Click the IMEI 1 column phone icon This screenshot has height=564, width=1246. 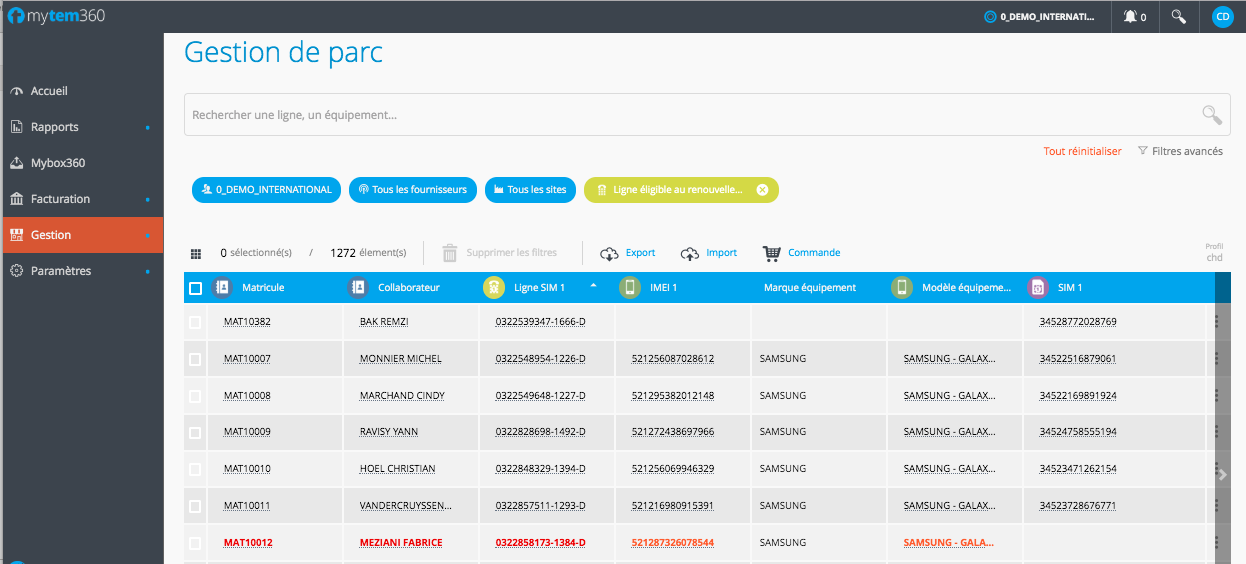click(630, 288)
